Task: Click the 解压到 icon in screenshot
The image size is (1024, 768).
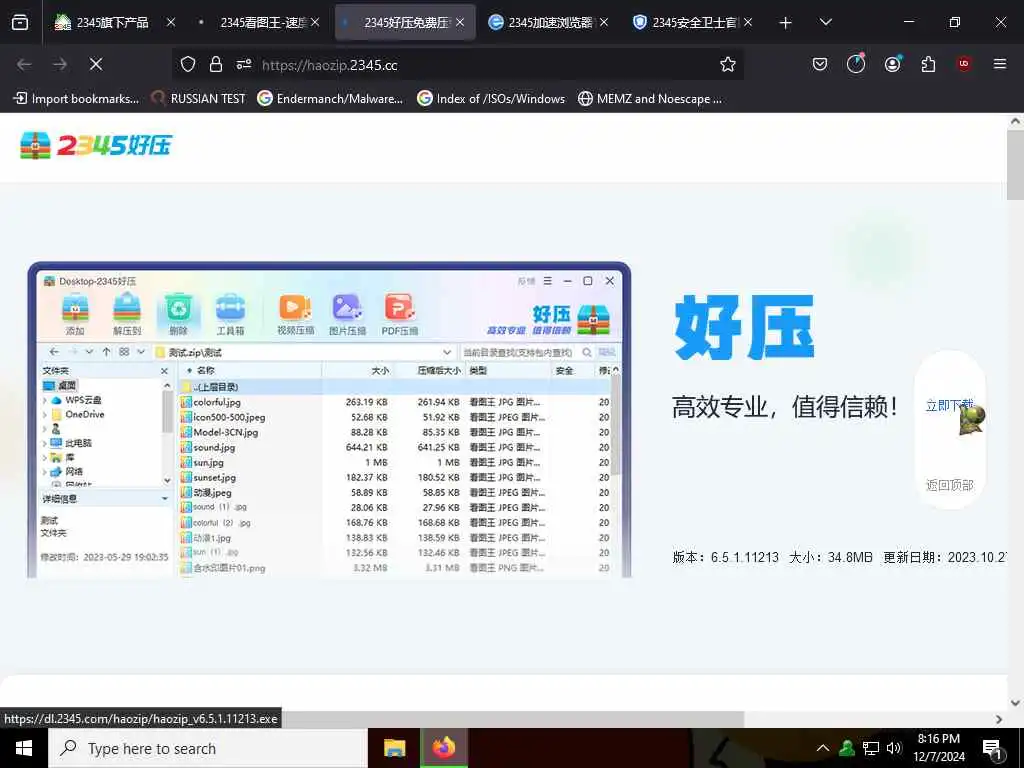Action: pyautogui.click(x=127, y=315)
